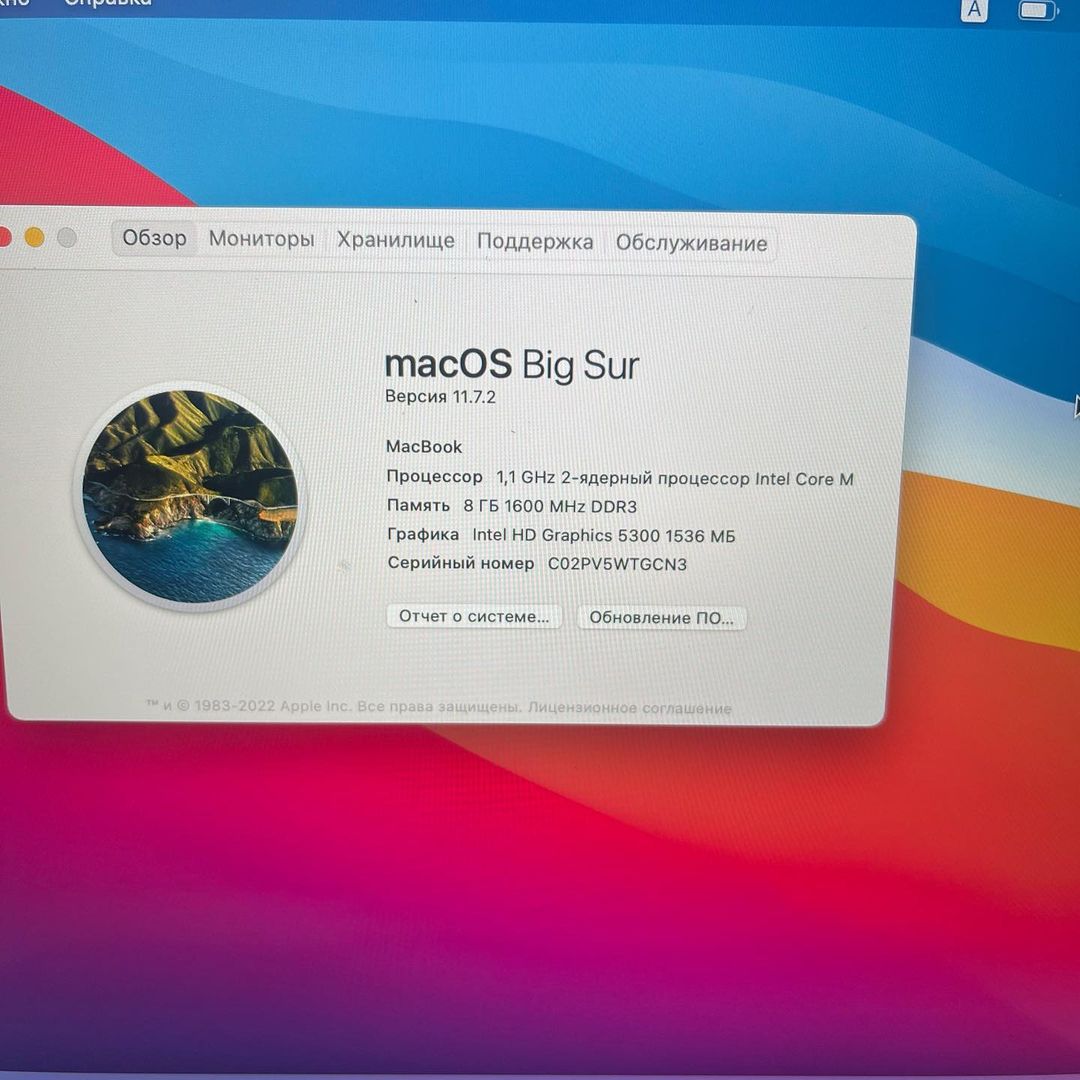This screenshot has width=1080, height=1080.
Task: Select the Обслуживание tab
Action: [x=692, y=243]
